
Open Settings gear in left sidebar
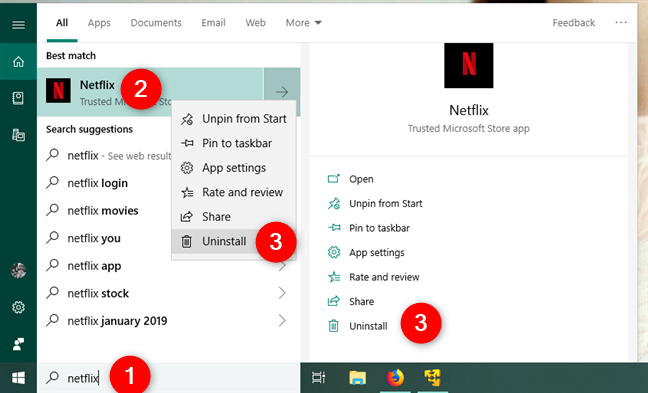point(18,307)
